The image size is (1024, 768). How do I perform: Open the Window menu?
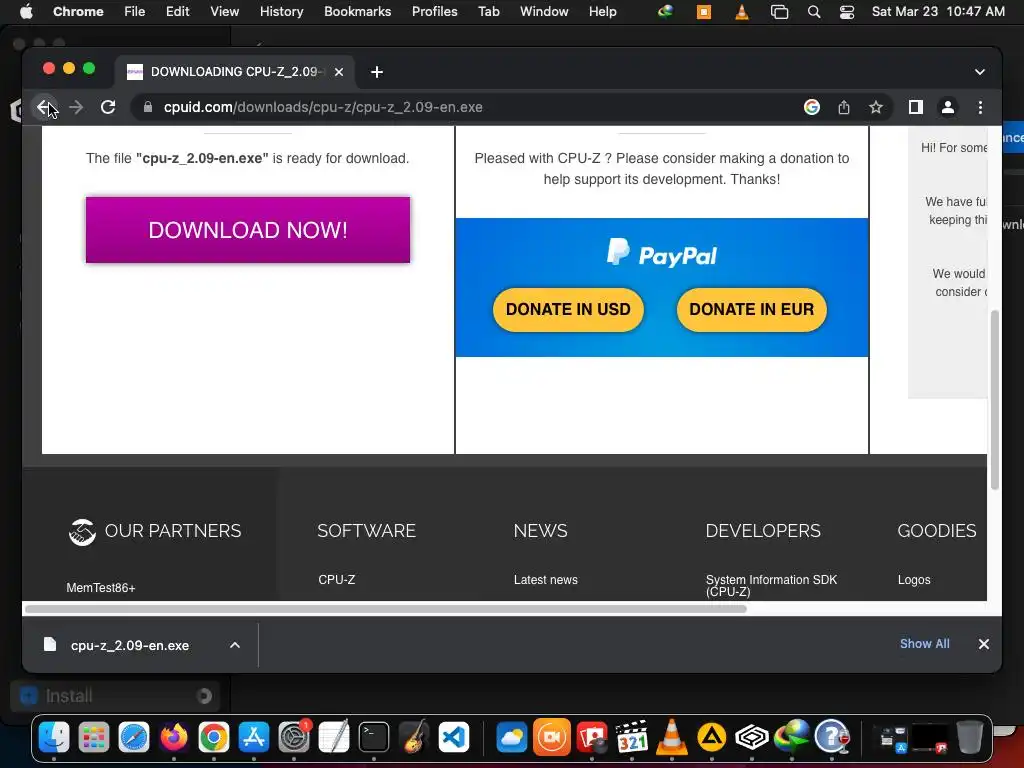click(x=544, y=12)
